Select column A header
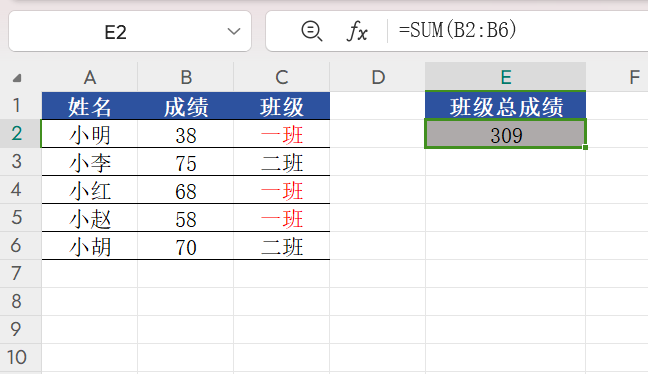This screenshot has width=648, height=374. (90, 77)
